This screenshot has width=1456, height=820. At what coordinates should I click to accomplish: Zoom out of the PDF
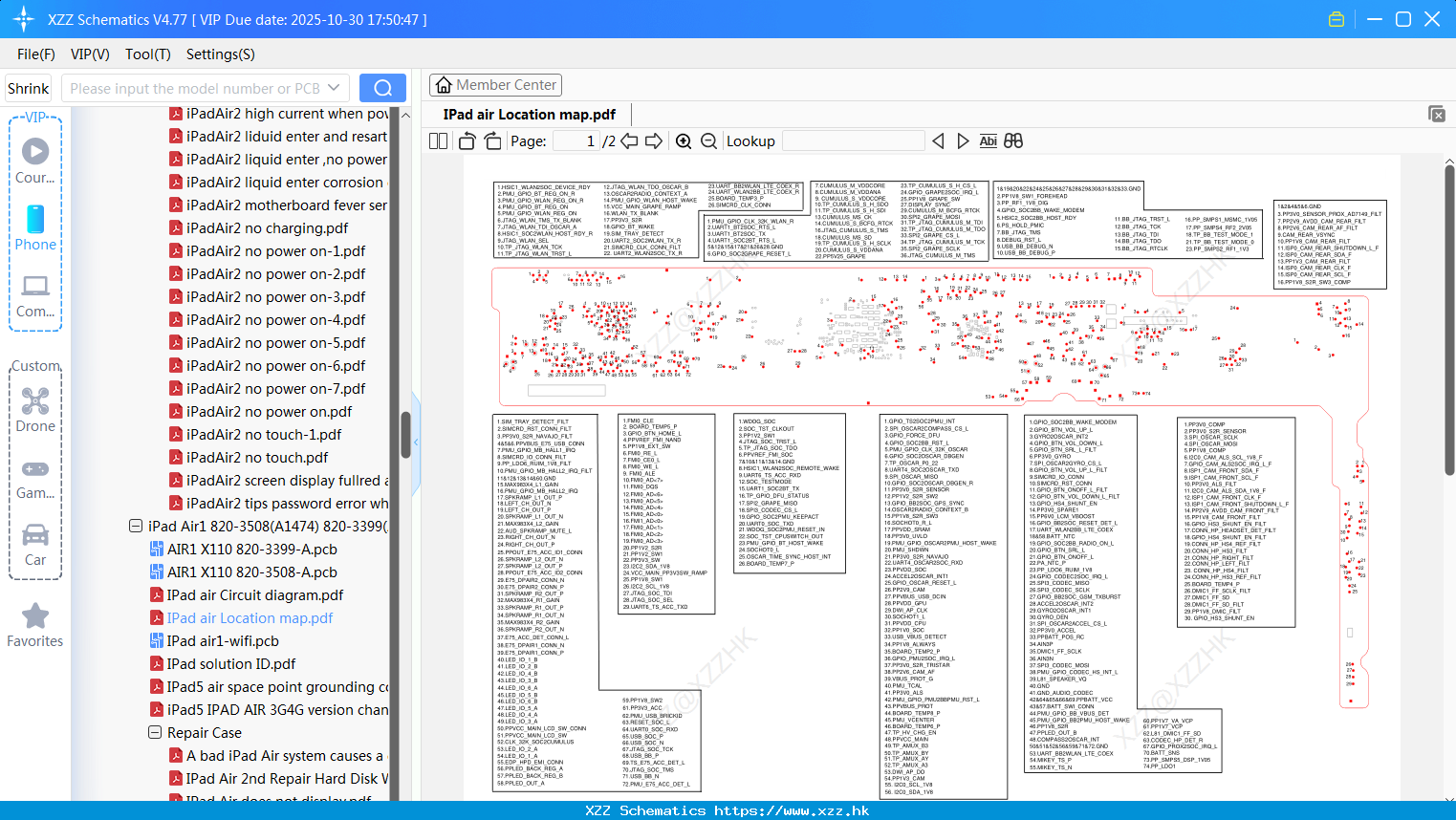[708, 141]
